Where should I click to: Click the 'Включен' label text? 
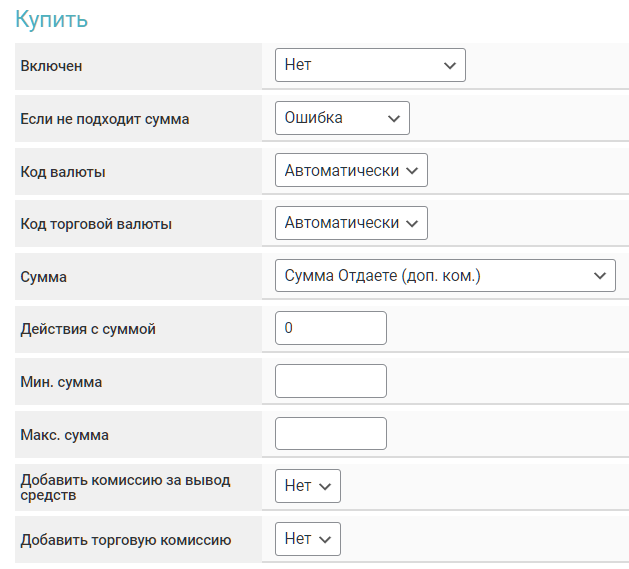tap(51, 67)
